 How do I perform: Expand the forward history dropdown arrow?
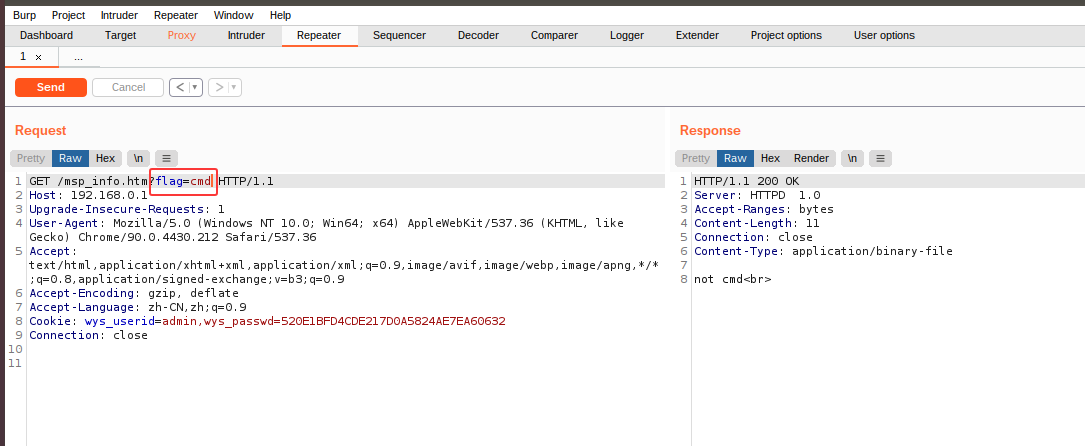235,87
